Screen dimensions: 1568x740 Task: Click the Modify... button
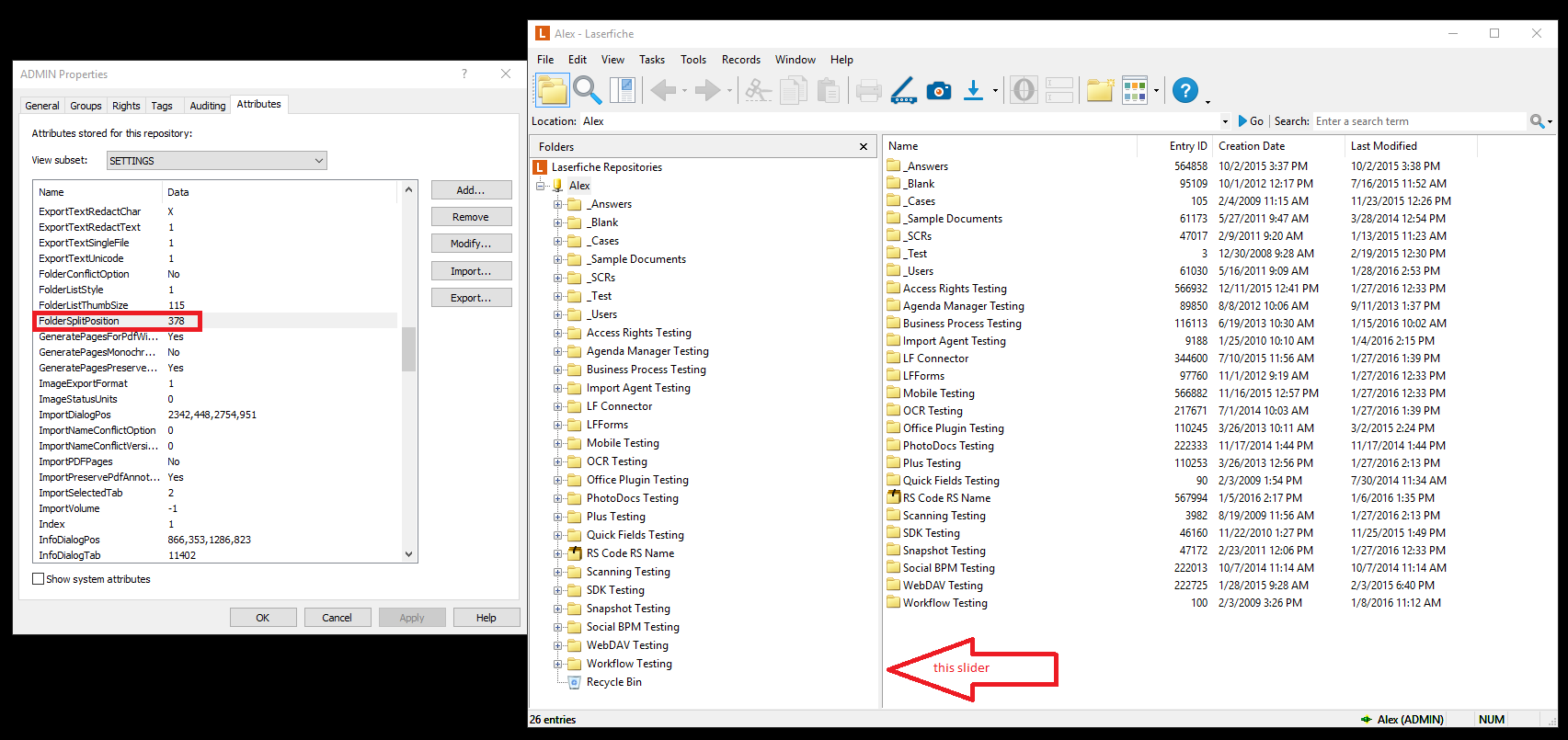point(471,244)
